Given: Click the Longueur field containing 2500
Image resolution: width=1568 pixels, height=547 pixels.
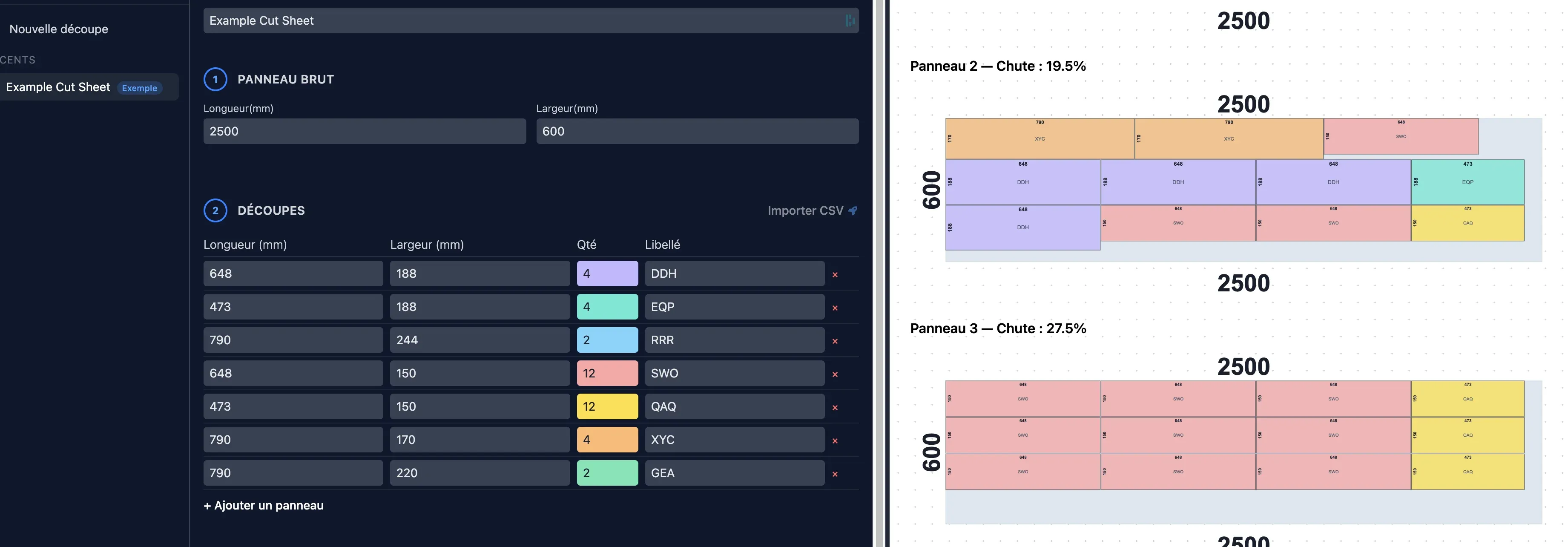Looking at the screenshot, I should (364, 131).
